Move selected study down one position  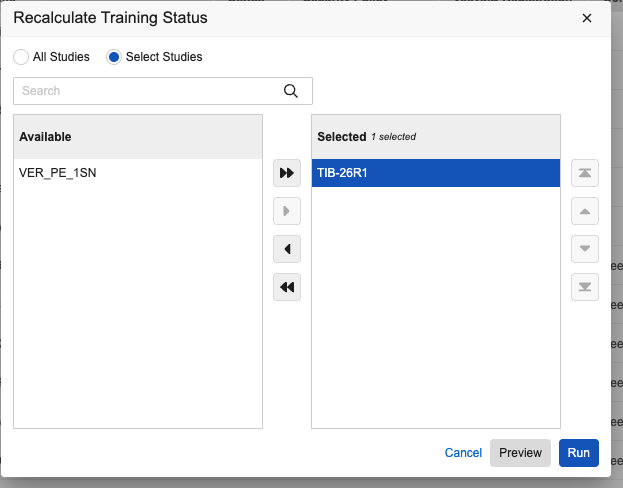584,249
